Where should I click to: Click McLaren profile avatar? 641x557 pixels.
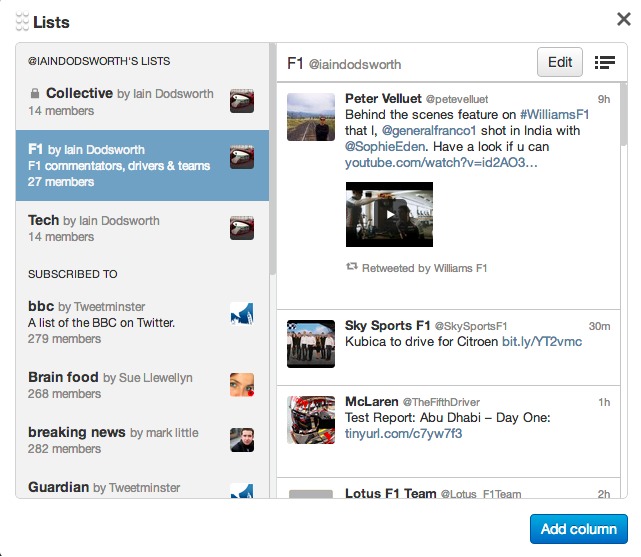pos(311,419)
